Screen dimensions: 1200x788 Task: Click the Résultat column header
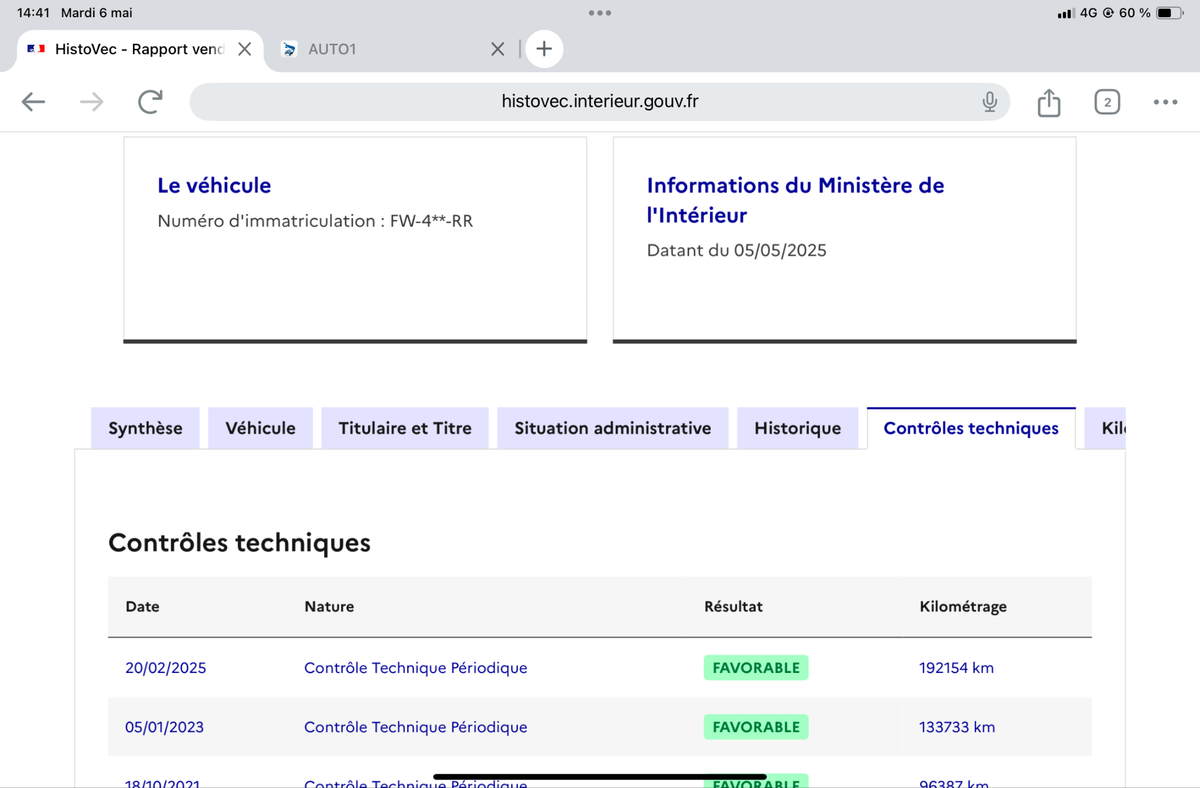(734, 606)
